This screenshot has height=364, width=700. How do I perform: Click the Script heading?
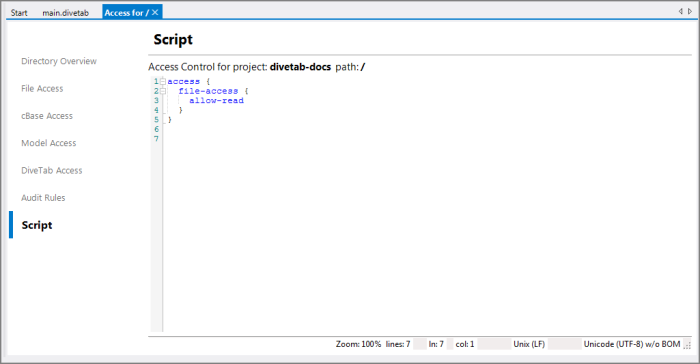click(x=173, y=40)
